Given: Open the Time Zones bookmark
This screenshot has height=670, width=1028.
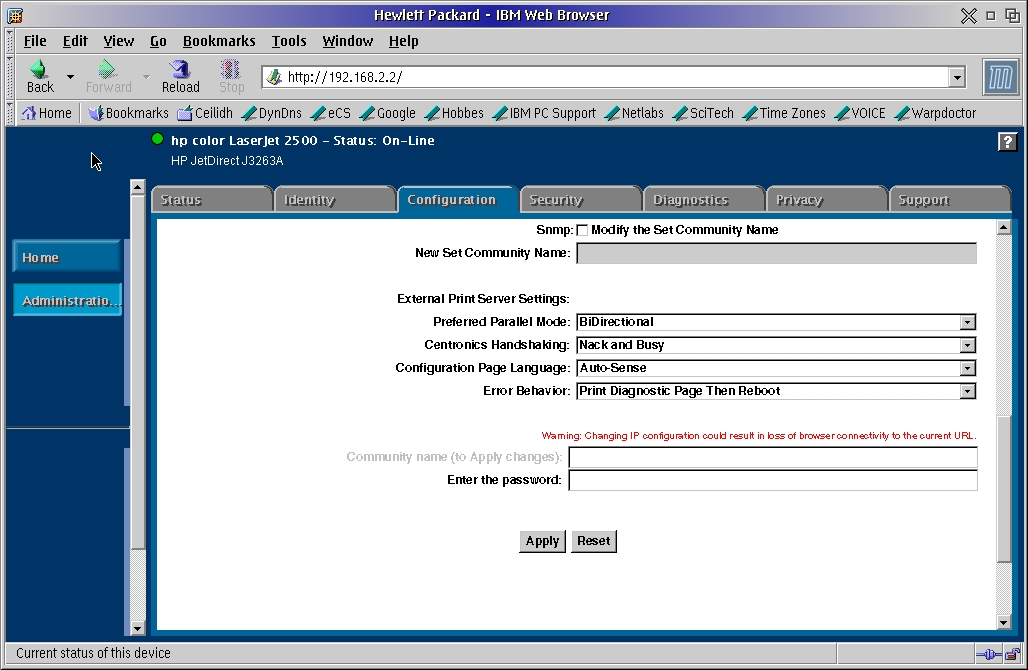Looking at the screenshot, I should (784, 113).
